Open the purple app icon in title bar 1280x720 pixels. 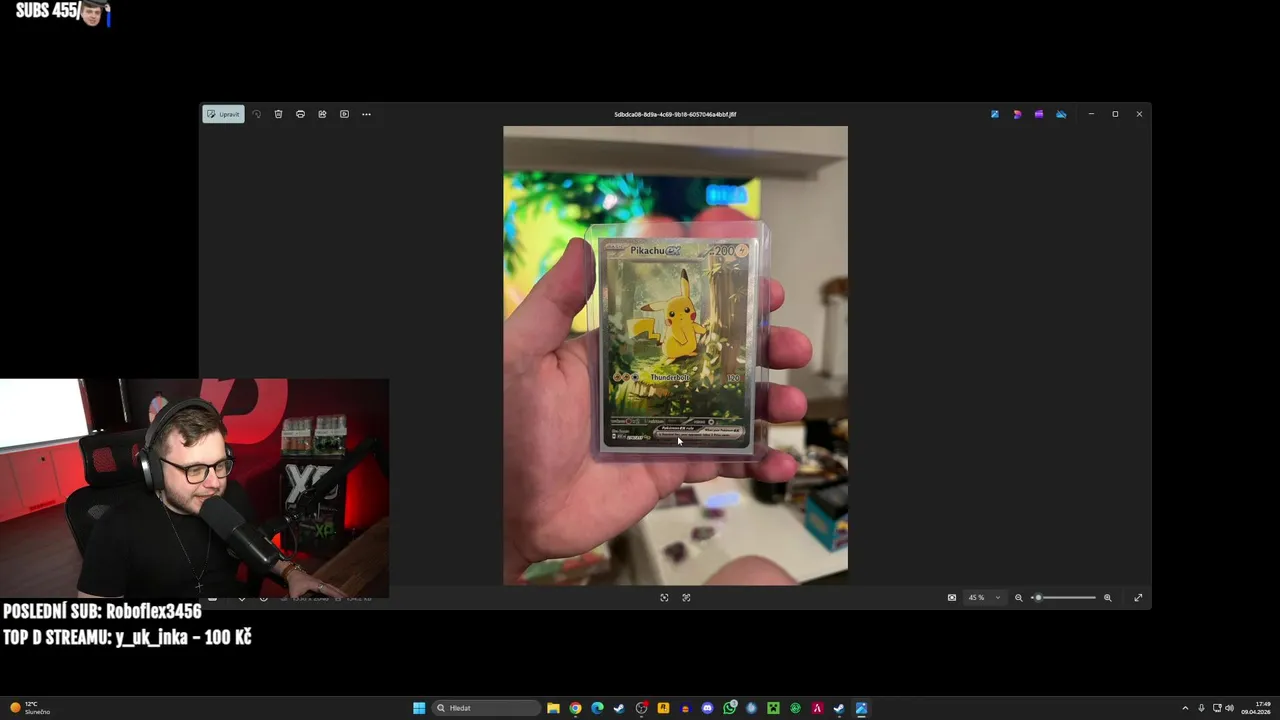click(x=1039, y=114)
